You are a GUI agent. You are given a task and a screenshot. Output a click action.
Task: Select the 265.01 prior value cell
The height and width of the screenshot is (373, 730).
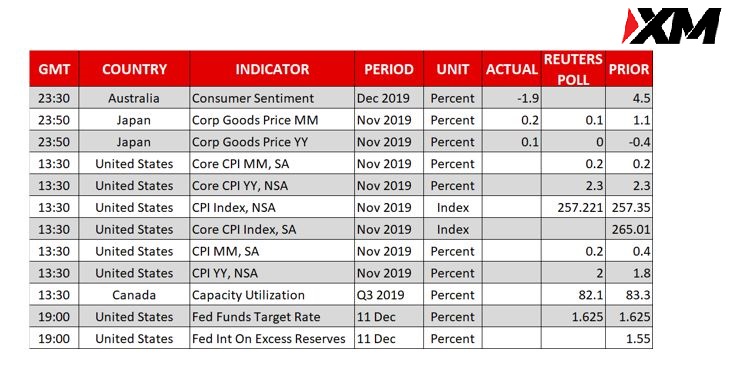629,230
